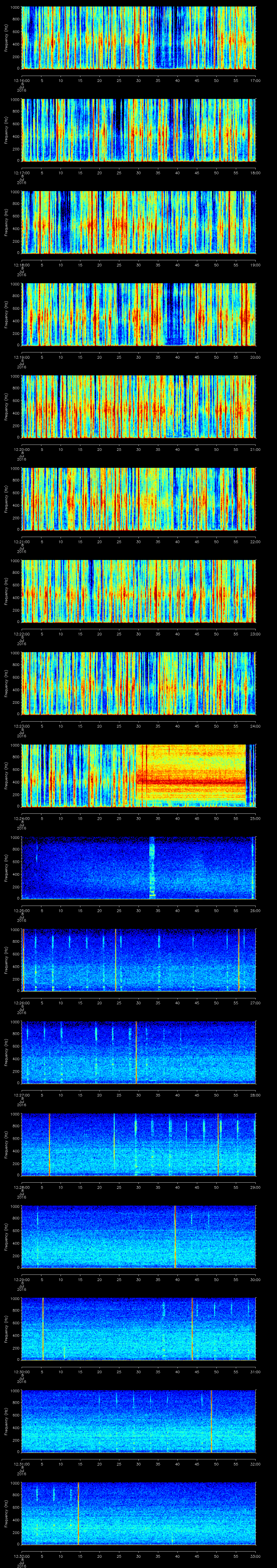
Task: Select the spectrogram panel starting at 12:18:00
Action: (139, 222)
